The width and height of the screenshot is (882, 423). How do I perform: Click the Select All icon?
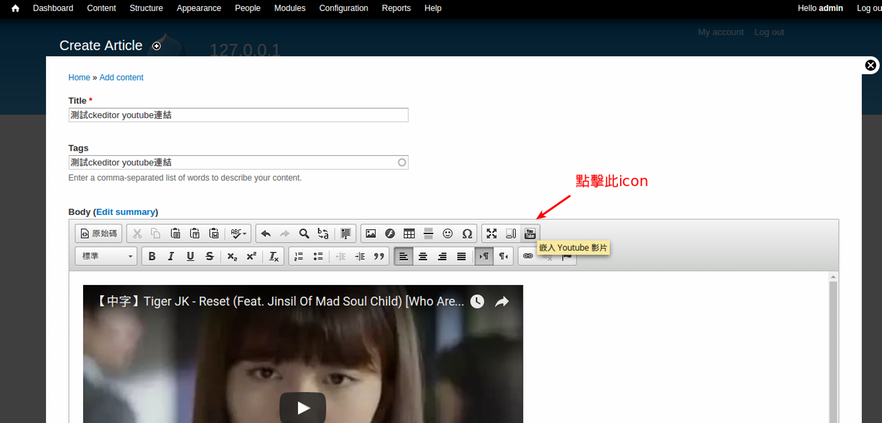345,233
